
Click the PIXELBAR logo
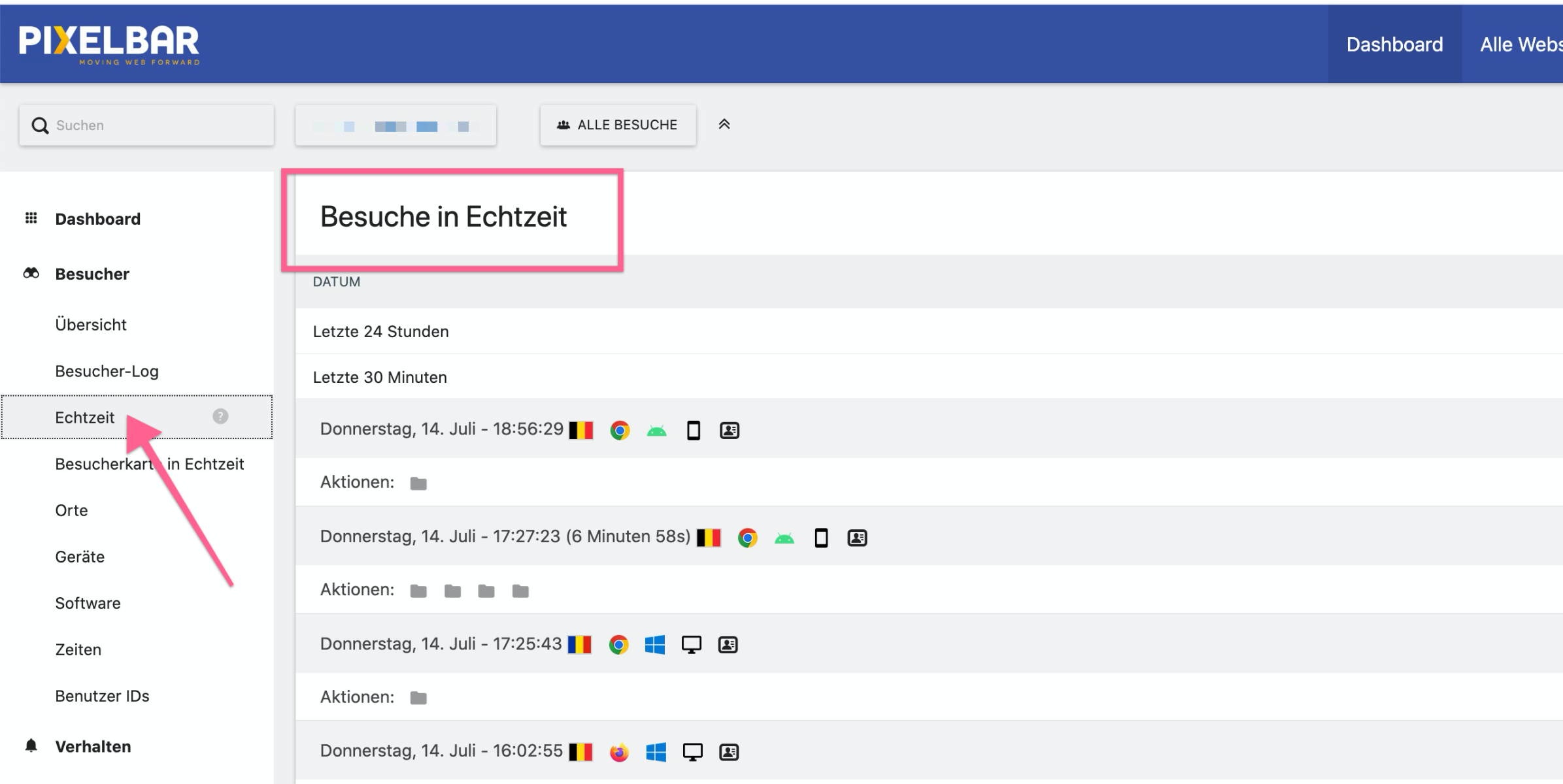[109, 44]
